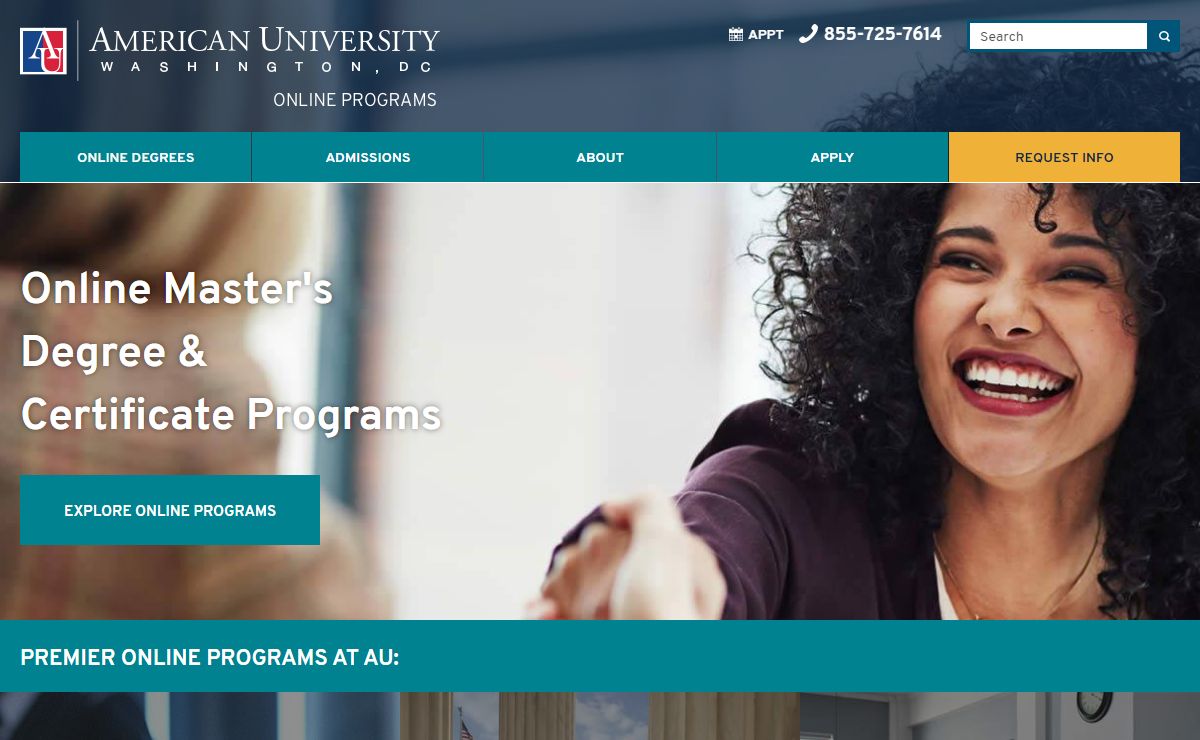Screen dimensions: 1200x740
Task: Open the Admissions menu item
Action: tap(368, 157)
